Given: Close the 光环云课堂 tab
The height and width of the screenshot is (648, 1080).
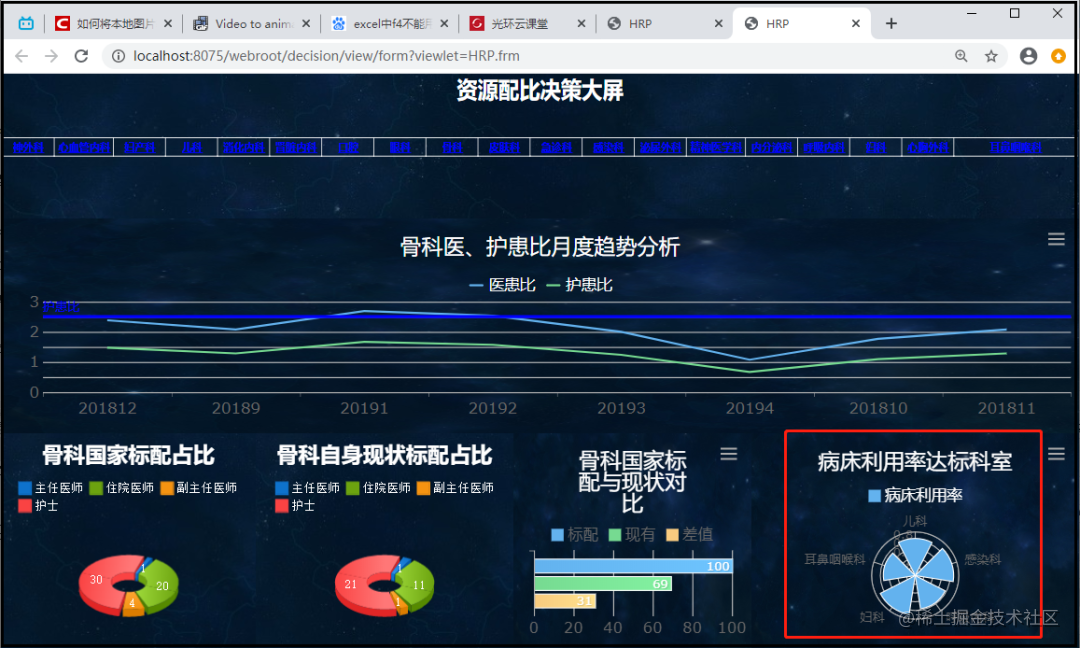Looking at the screenshot, I should [x=581, y=23].
